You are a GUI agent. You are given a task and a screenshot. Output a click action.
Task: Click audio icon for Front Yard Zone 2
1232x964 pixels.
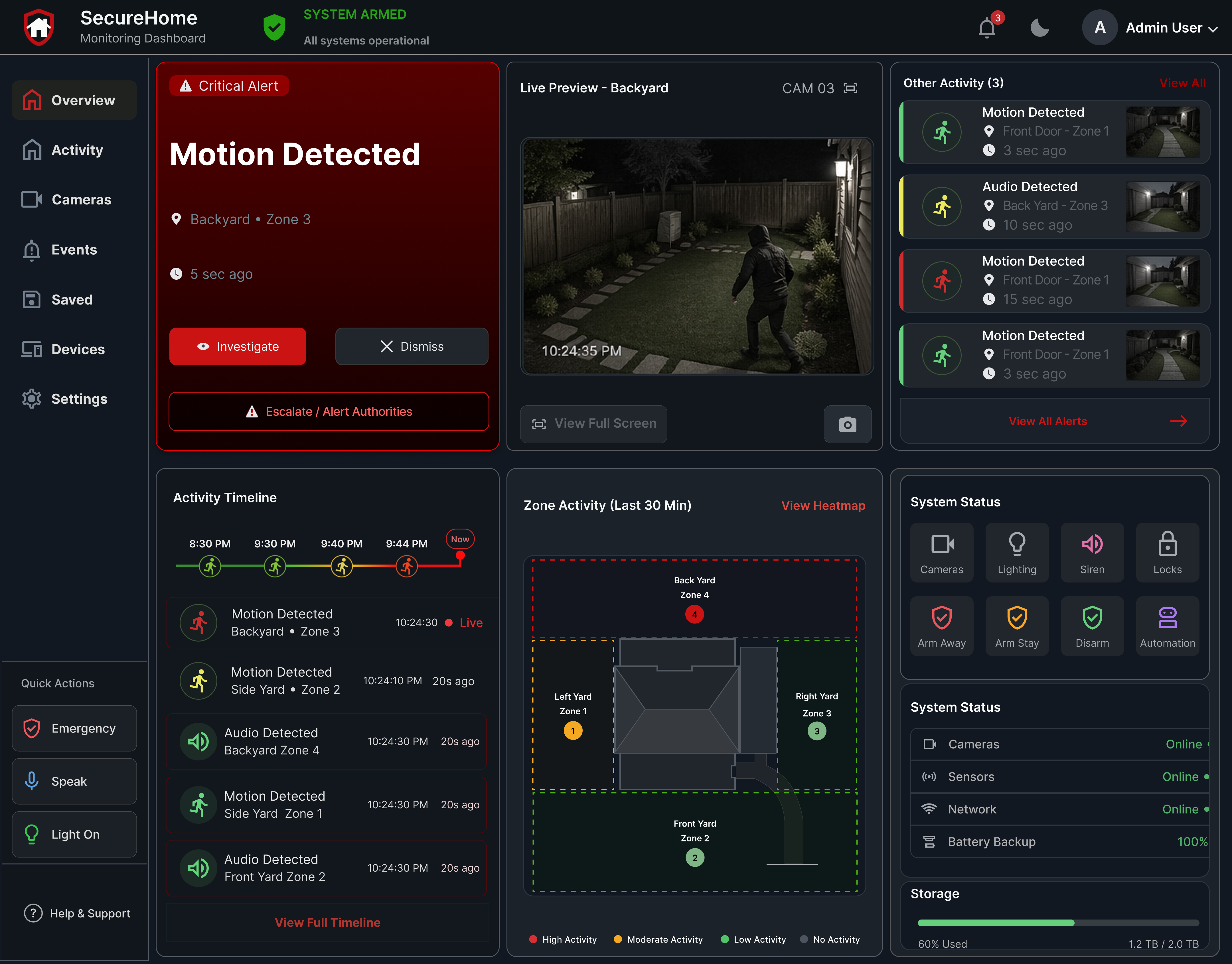[x=198, y=868]
